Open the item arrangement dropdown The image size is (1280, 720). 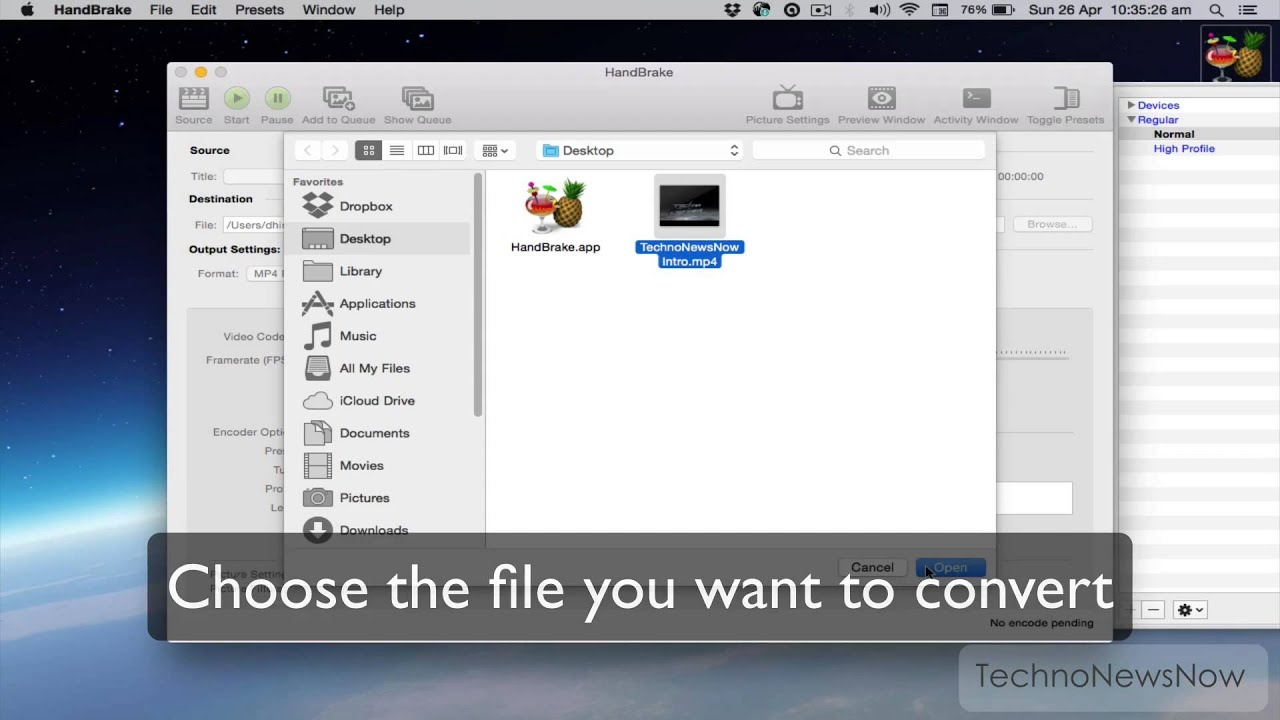pyautogui.click(x=495, y=150)
